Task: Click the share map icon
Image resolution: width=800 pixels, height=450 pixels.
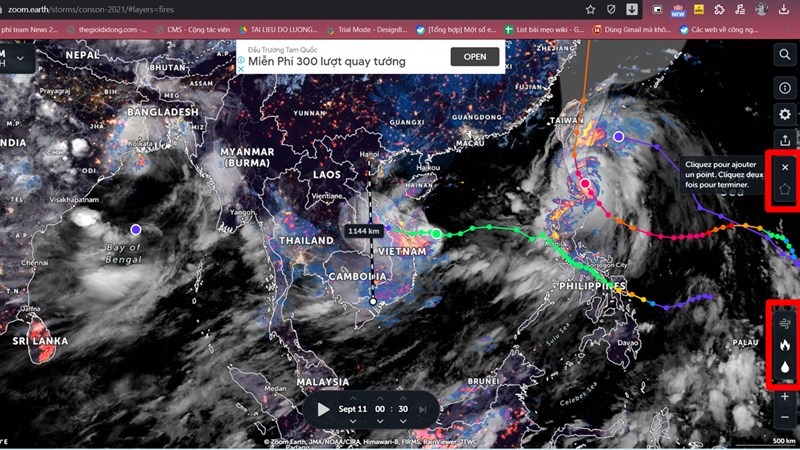Action: [785, 140]
